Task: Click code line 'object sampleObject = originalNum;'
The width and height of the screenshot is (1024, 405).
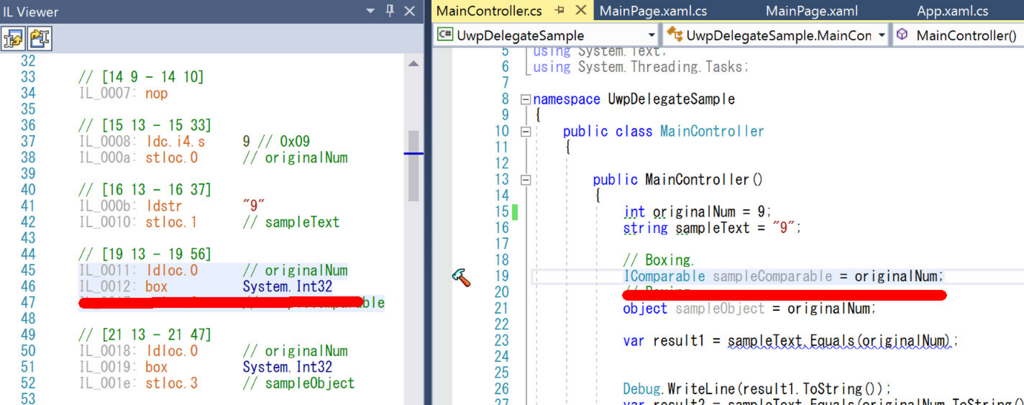Action: click(x=749, y=308)
